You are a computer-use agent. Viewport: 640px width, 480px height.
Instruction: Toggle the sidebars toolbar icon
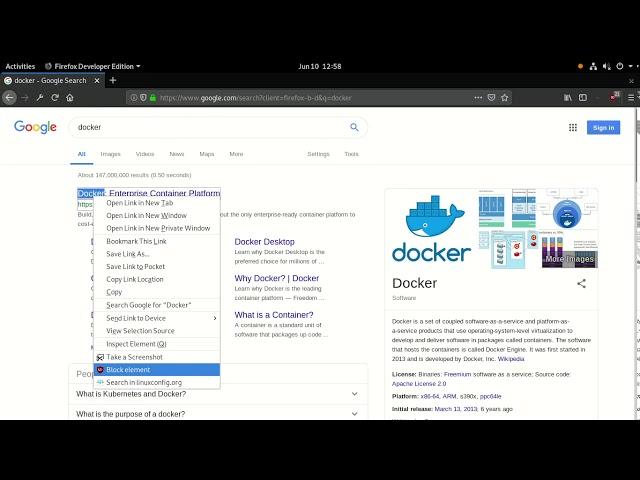(583, 98)
